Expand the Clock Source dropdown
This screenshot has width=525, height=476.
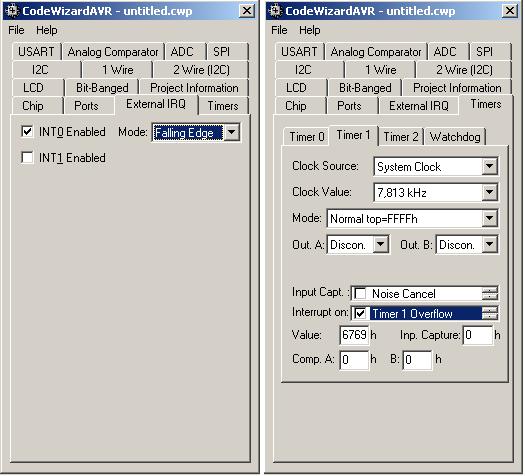pyautogui.click(x=490, y=166)
